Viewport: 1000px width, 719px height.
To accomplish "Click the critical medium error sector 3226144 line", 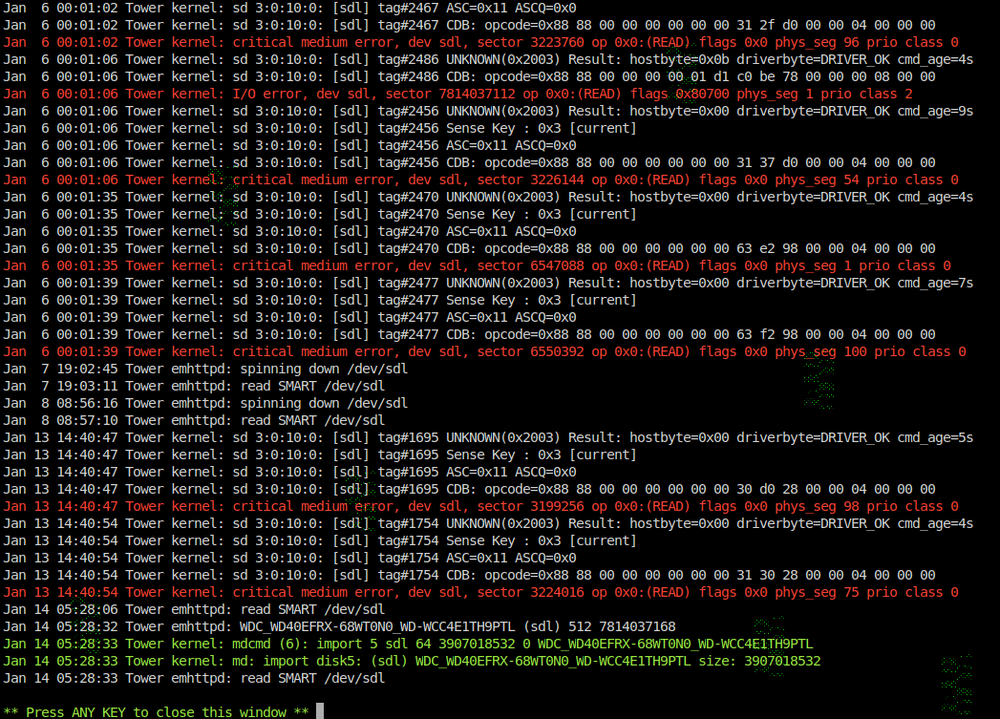I will pos(480,180).
